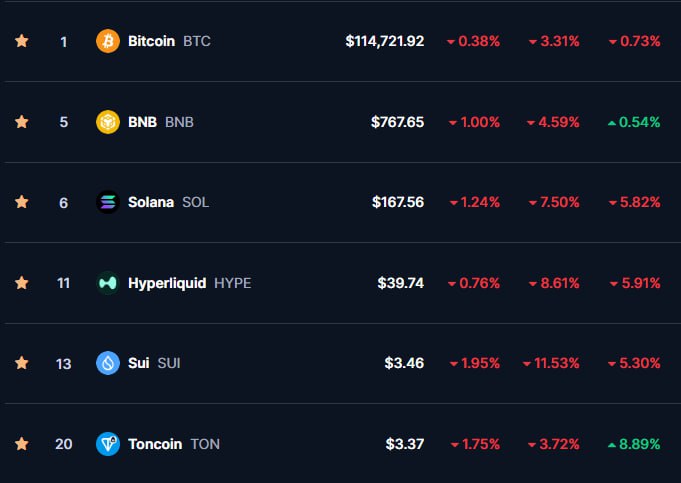Open the Toncoin name link
Image resolution: width=681 pixels, height=483 pixels.
[155, 444]
